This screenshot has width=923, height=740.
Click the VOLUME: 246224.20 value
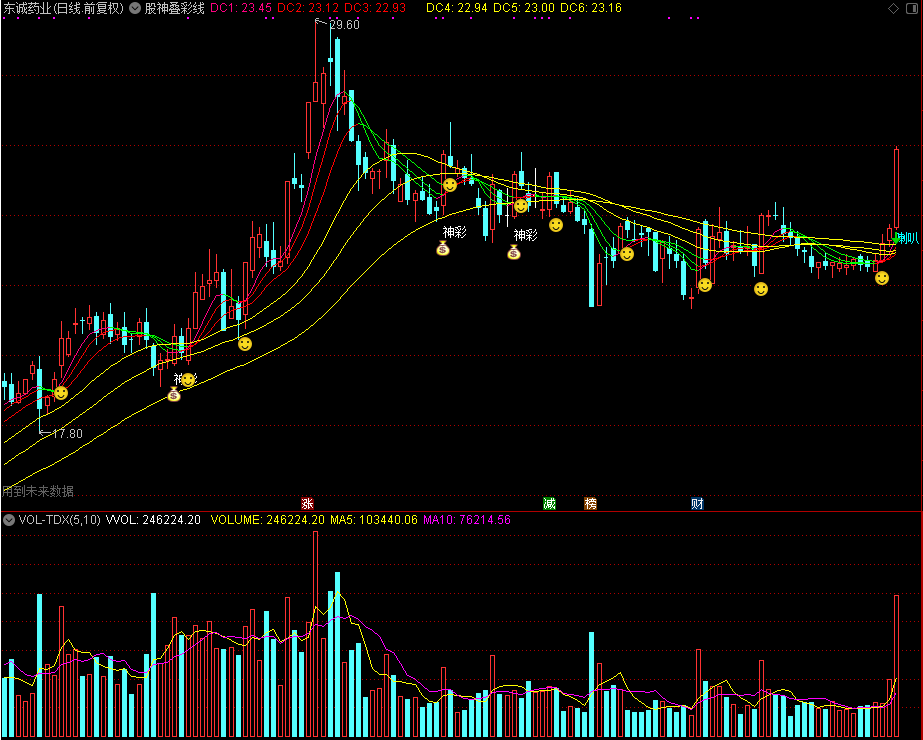pyautogui.click(x=267, y=520)
